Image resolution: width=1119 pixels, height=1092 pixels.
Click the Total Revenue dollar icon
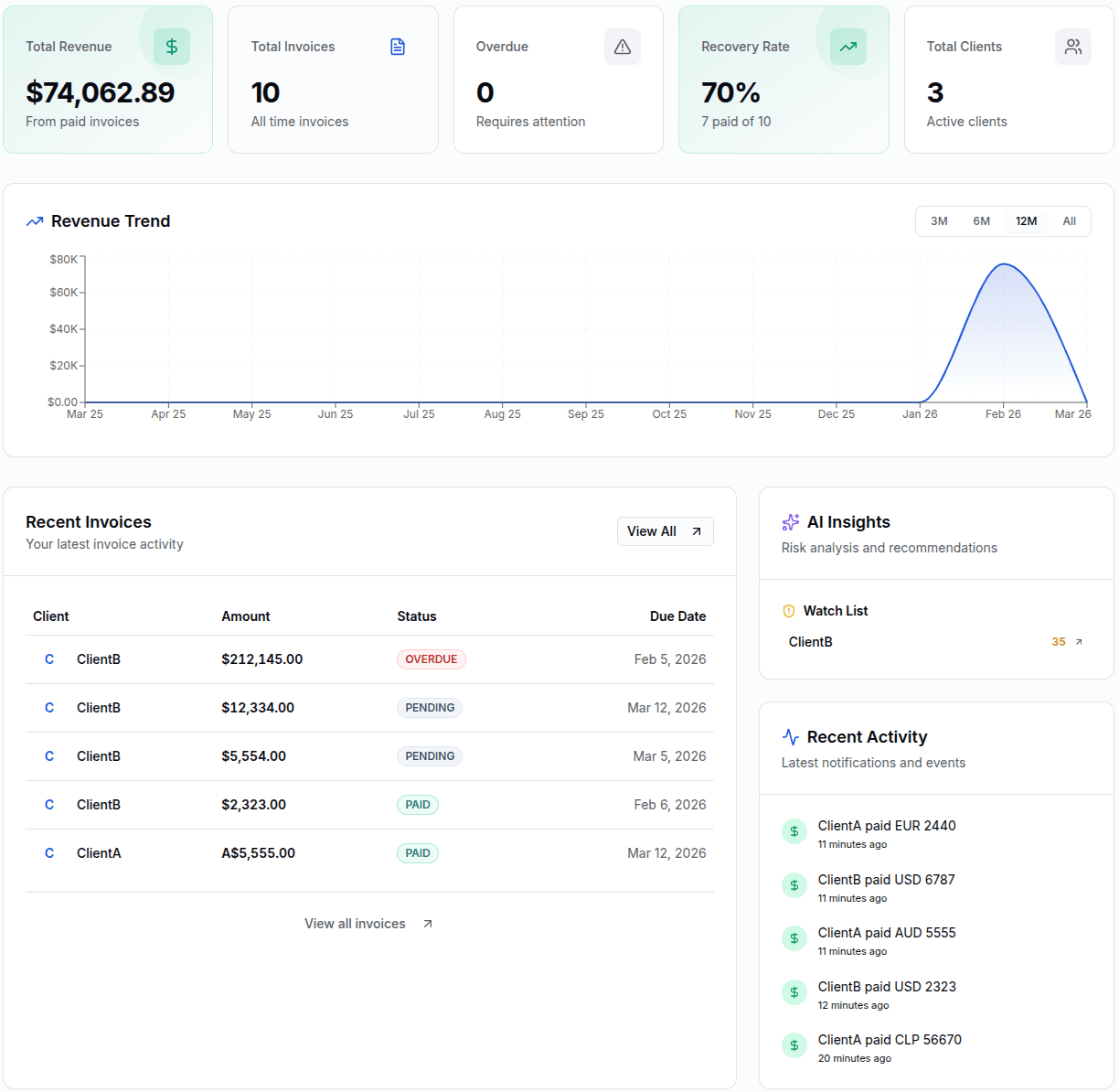[x=171, y=47]
